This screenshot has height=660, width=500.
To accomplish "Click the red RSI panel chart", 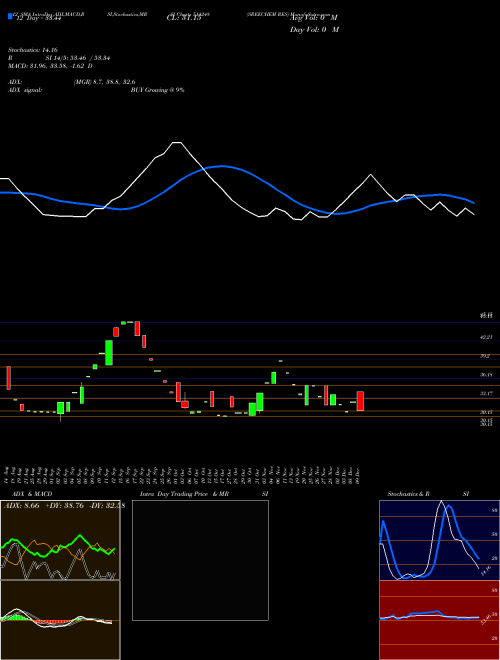I will point(439,620).
